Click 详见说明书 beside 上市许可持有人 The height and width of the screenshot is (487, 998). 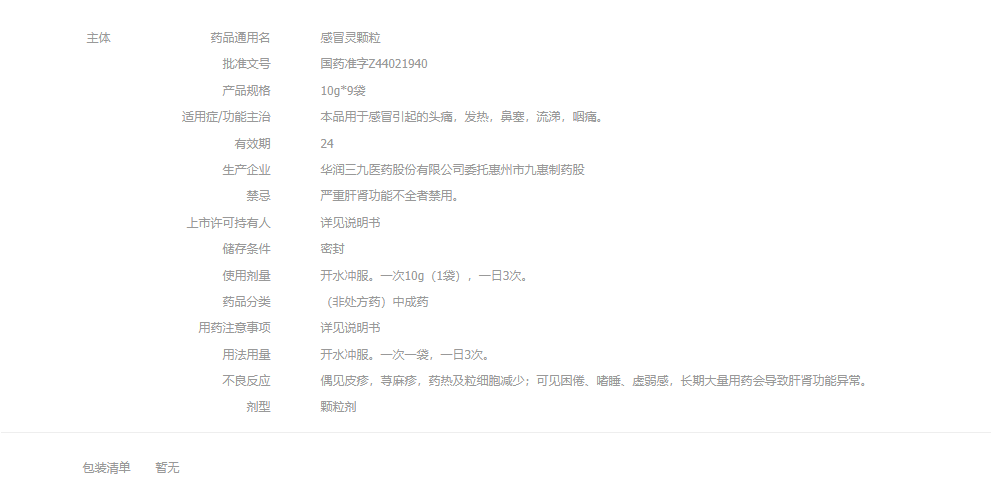[x=350, y=223]
